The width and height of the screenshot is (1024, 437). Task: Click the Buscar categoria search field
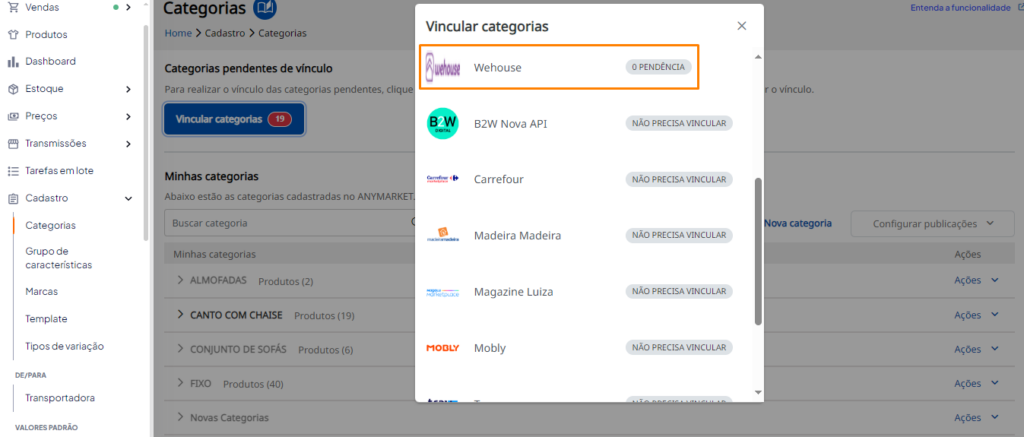pos(291,223)
